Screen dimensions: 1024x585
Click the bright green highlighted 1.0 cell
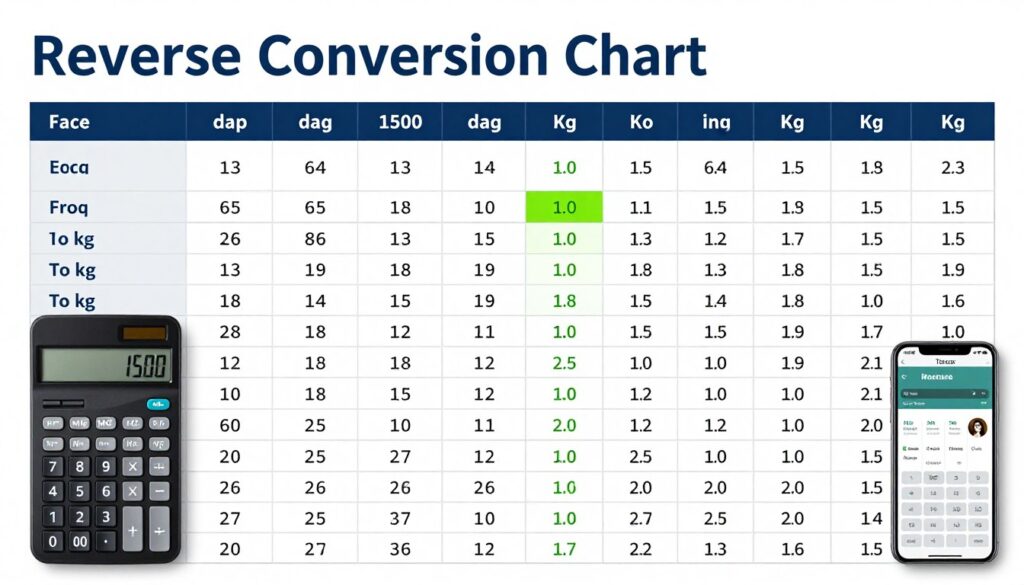(x=564, y=207)
